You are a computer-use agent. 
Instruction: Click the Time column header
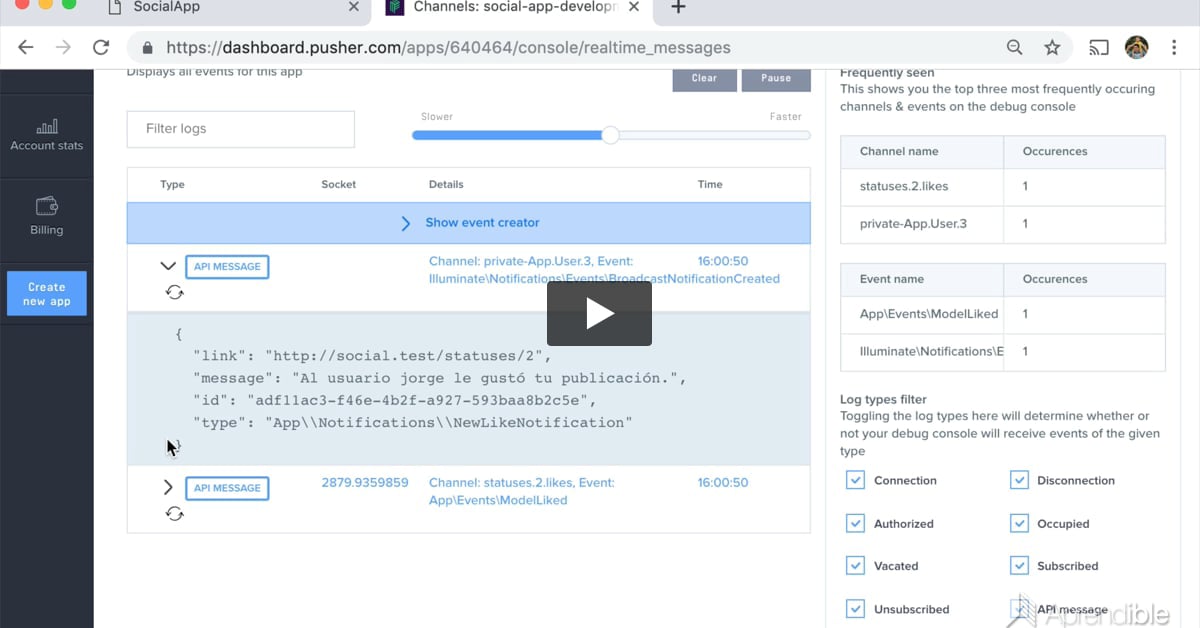710,184
